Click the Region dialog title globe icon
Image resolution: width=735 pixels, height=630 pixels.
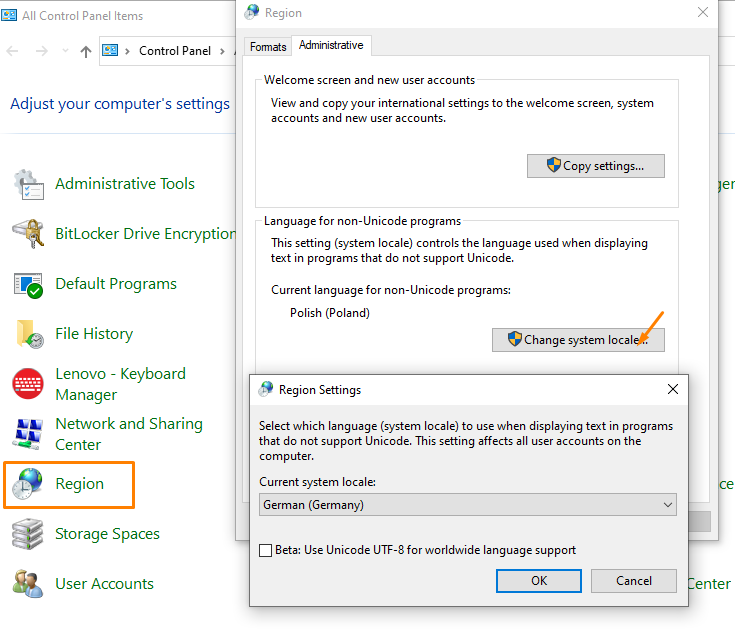[252, 12]
